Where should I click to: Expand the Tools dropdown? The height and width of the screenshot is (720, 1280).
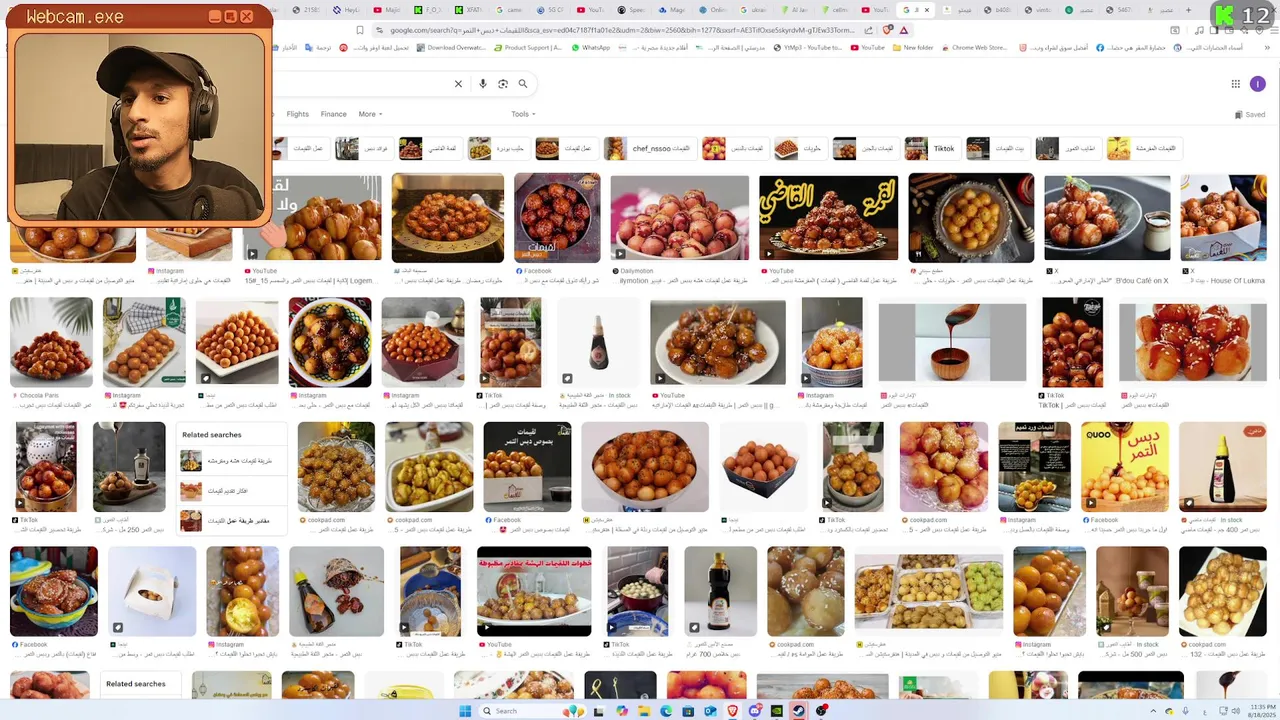point(523,114)
